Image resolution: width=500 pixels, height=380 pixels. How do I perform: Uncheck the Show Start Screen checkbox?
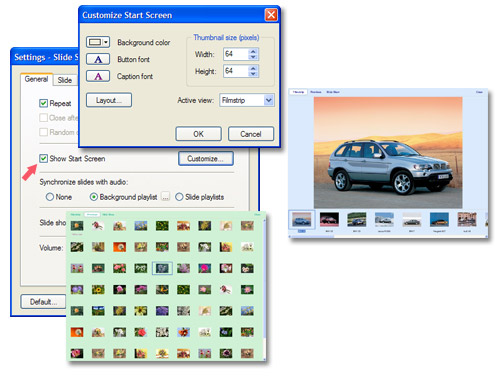(x=43, y=158)
